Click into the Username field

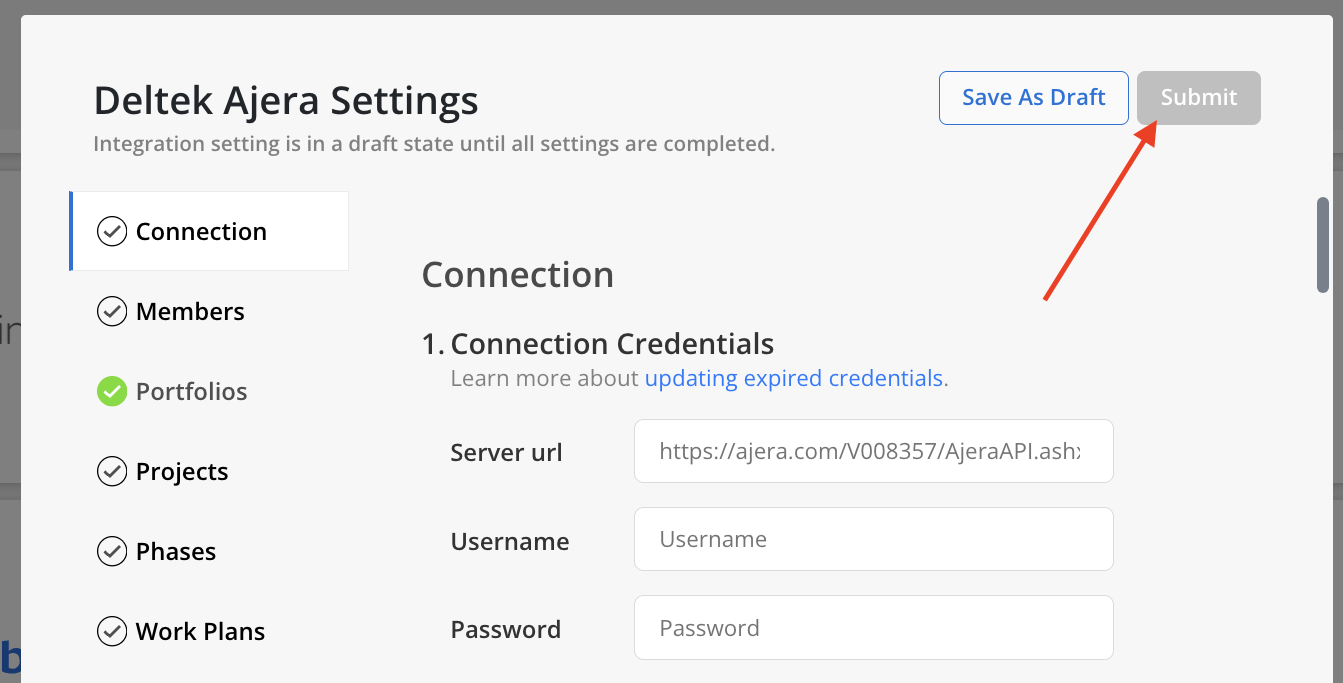873,539
